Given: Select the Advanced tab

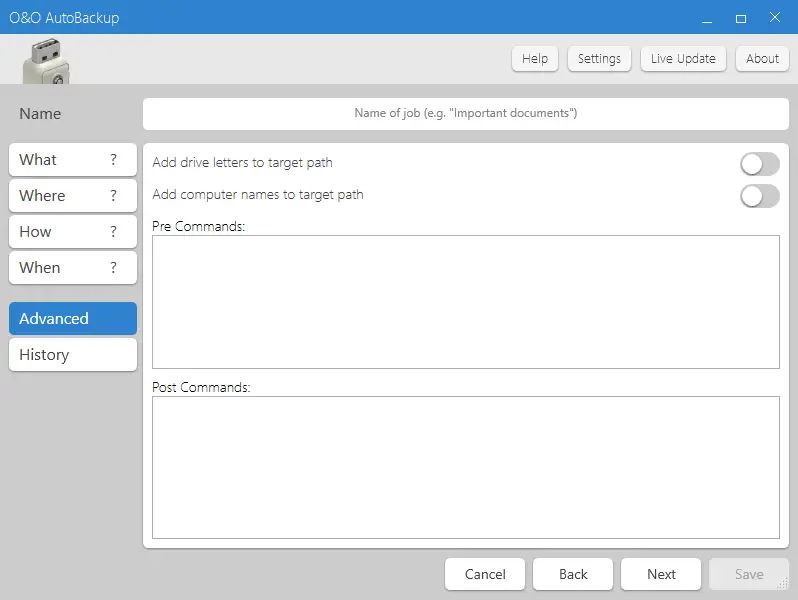Looking at the screenshot, I should click(x=73, y=319).
